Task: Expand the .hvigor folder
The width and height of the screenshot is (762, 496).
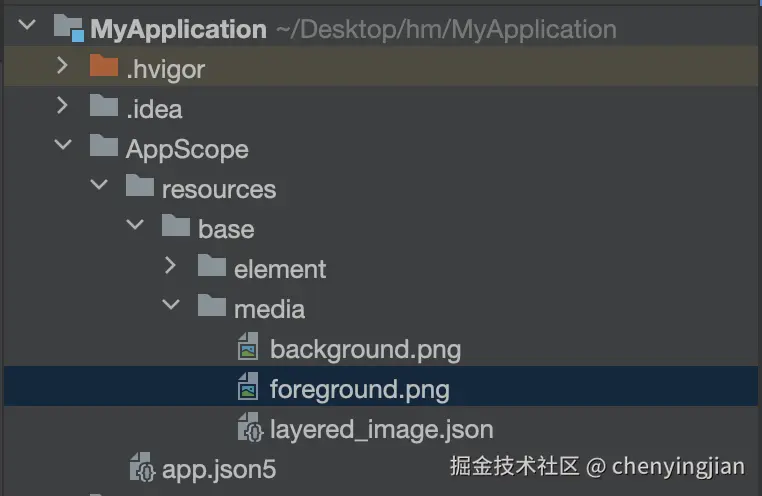Action: (x=63, y=68)
